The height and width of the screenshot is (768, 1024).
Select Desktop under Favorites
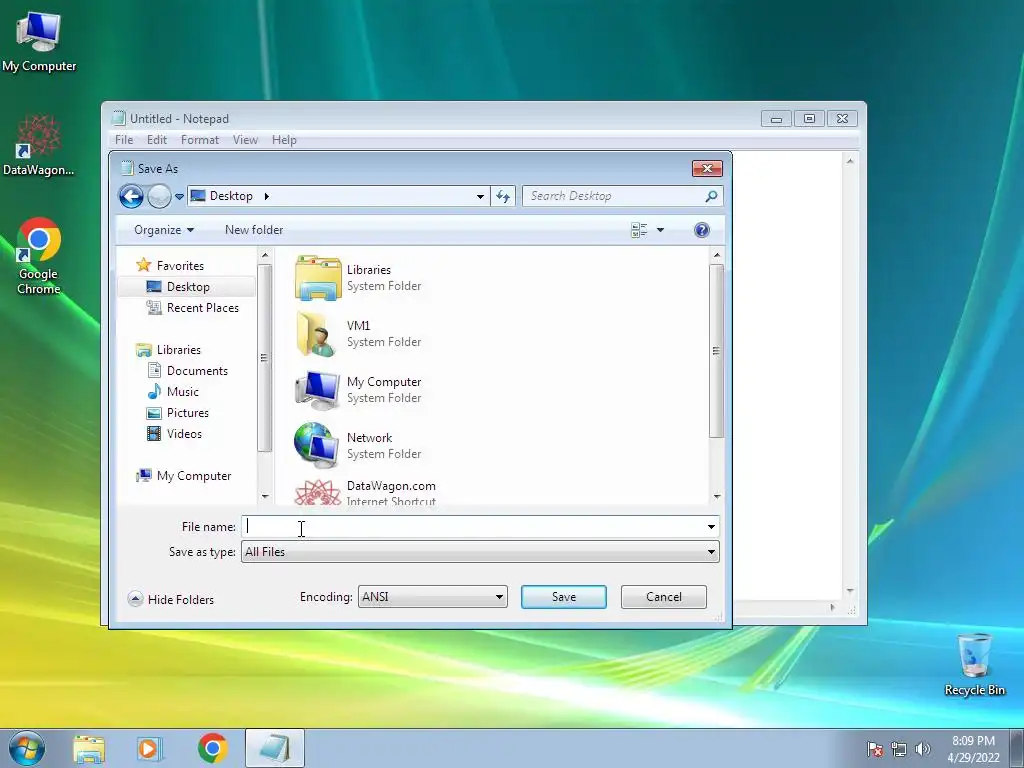(x=186, y=287)
